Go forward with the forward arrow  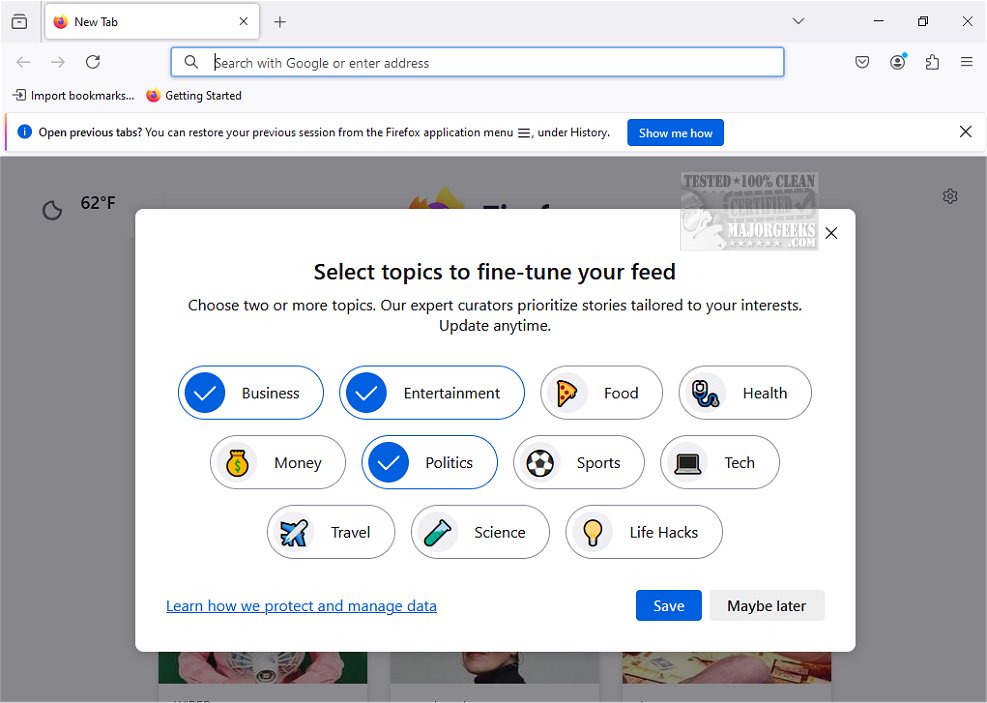58,62
